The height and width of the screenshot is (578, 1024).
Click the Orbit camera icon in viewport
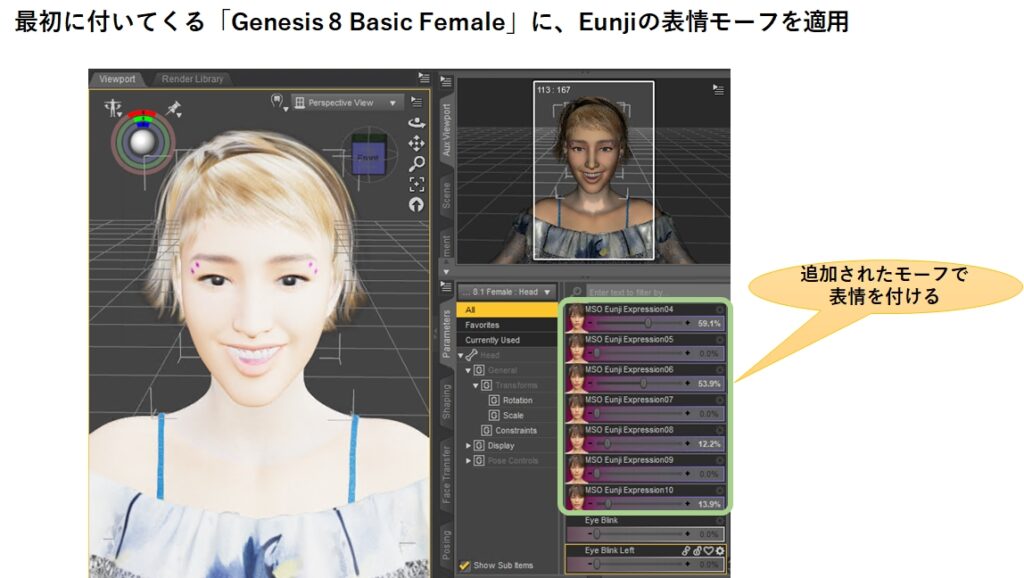tap(417, 123)
